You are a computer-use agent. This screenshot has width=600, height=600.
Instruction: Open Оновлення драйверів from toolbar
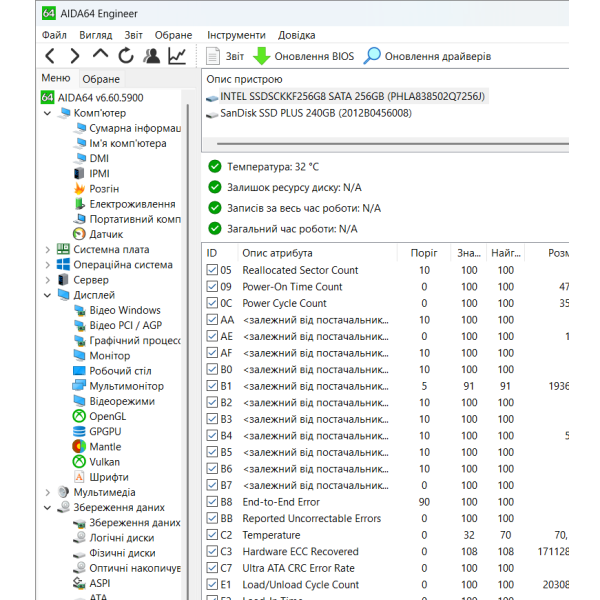coord(427,56)
